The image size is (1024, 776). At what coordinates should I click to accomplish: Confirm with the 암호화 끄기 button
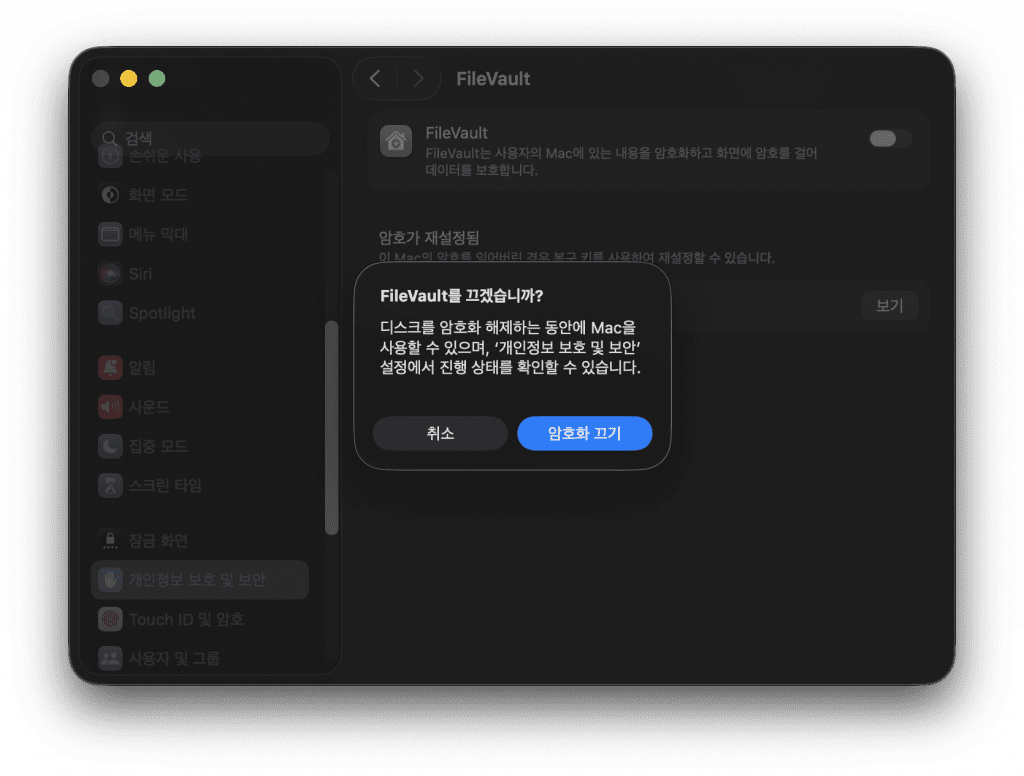585,434
